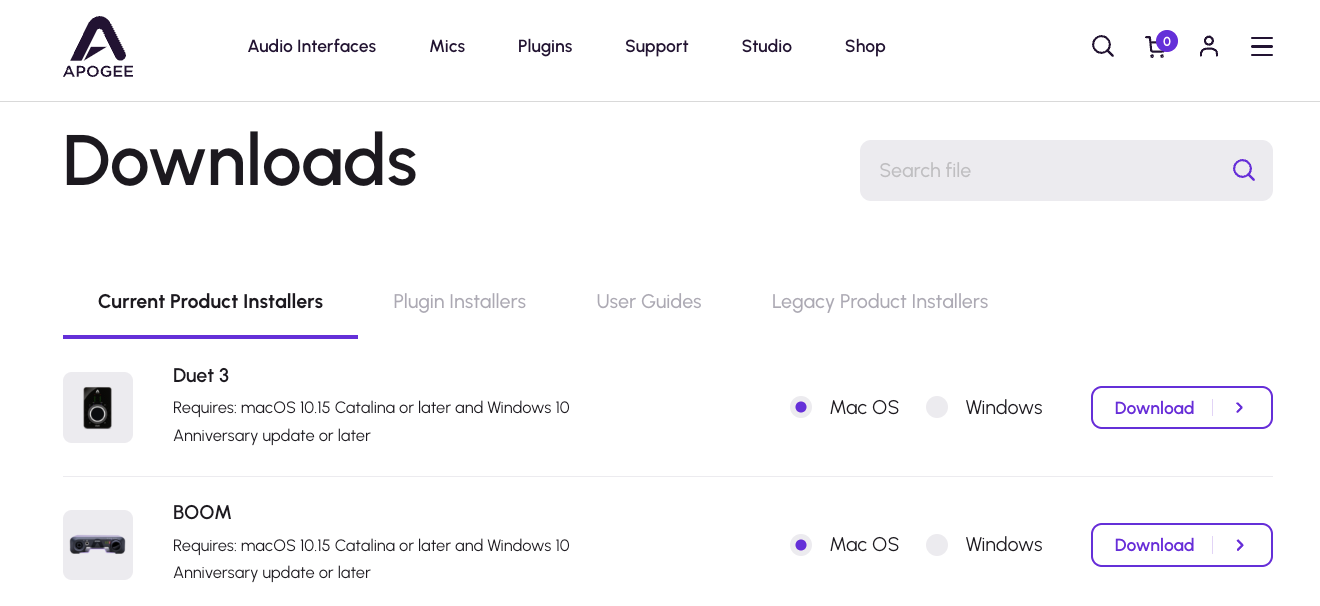This screenshot has height=606, width=1320.
Task: Open the Plugins menu
Action: (x=545, y=46)
